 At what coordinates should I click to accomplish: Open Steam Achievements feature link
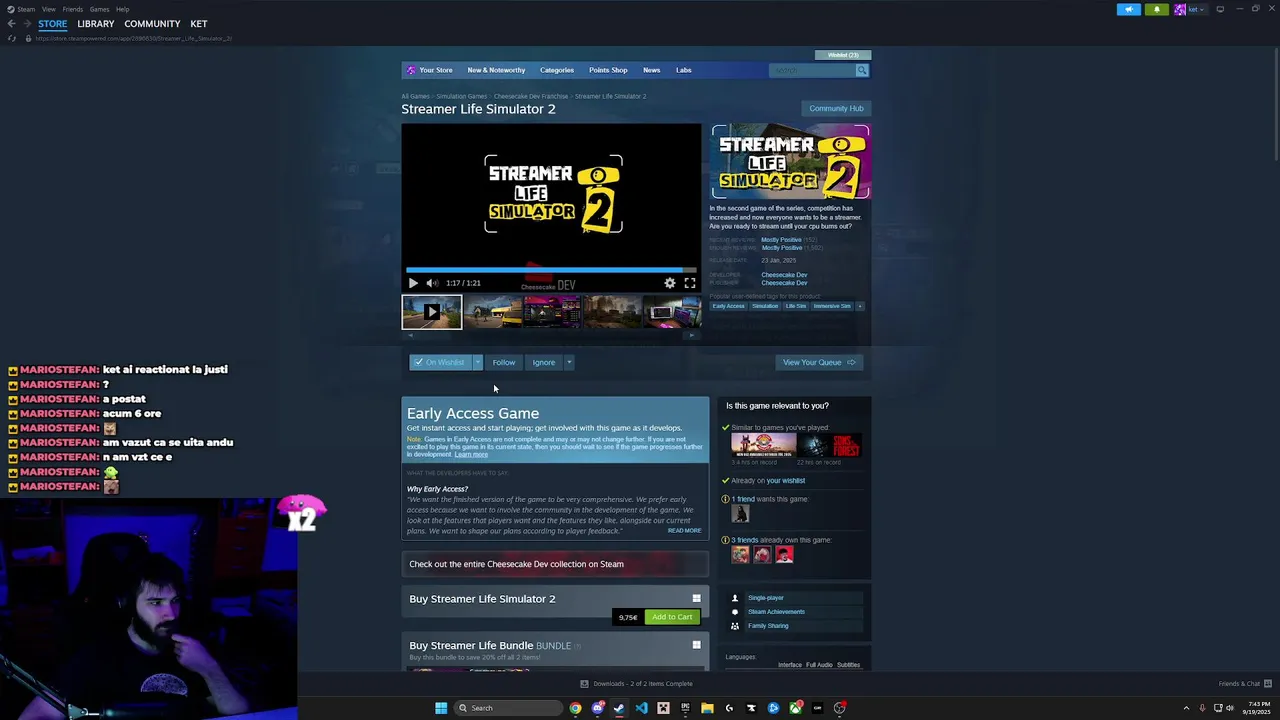pyautogui.click(x=776, y=612)
